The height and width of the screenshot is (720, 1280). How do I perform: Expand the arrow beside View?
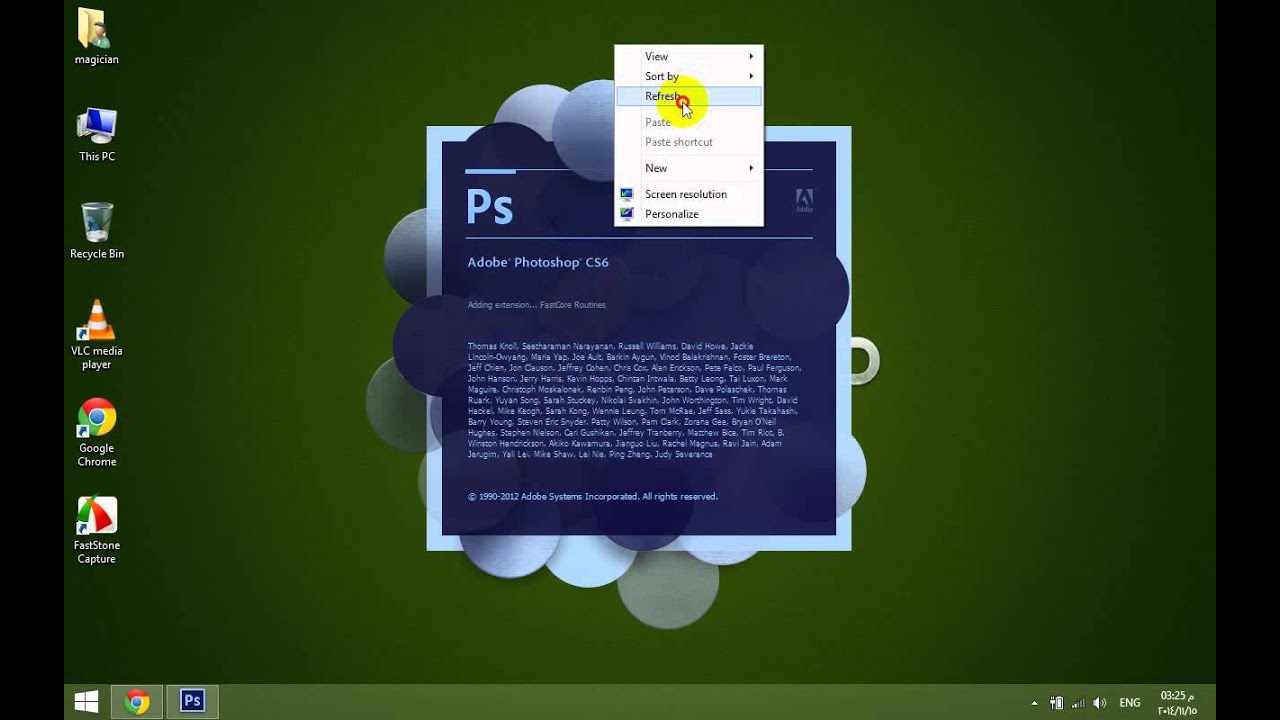click(751, 56)
